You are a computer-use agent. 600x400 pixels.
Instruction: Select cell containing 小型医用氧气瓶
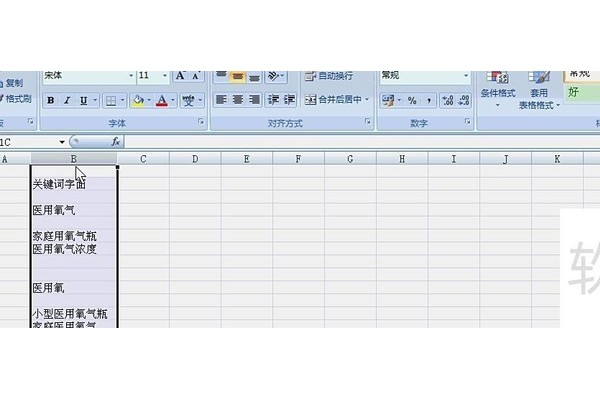pos(74,314)
